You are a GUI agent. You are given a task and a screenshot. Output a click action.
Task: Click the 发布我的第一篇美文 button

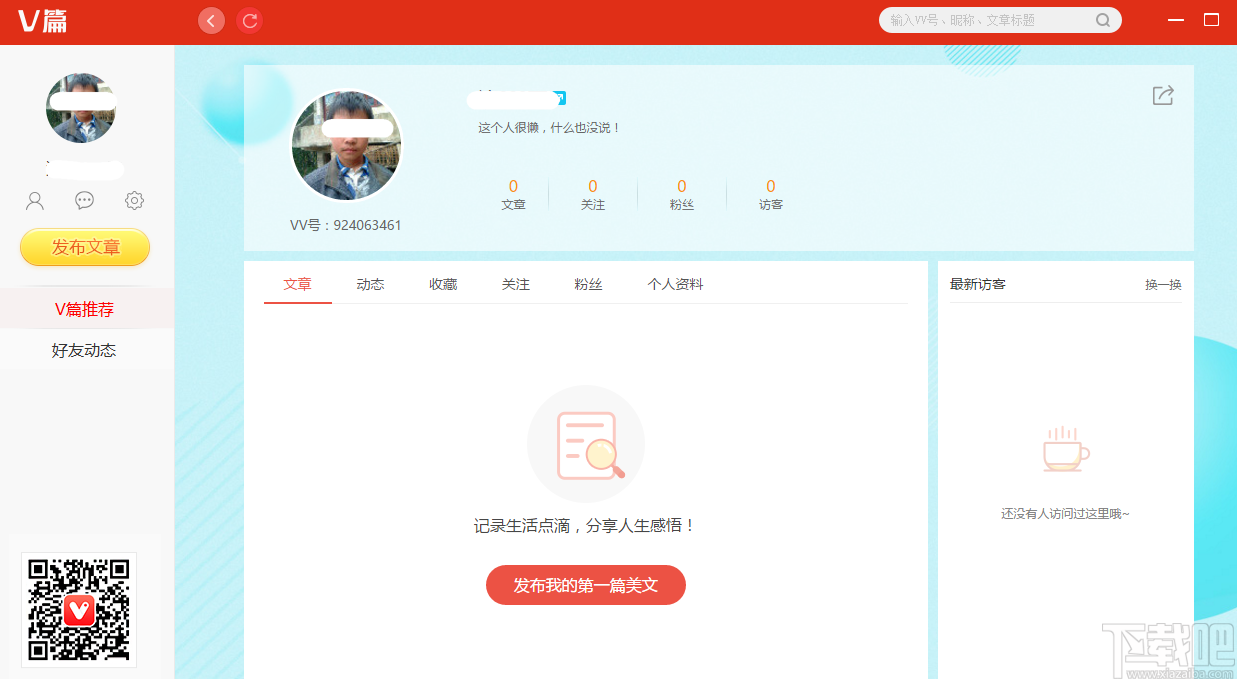(585, 585)
